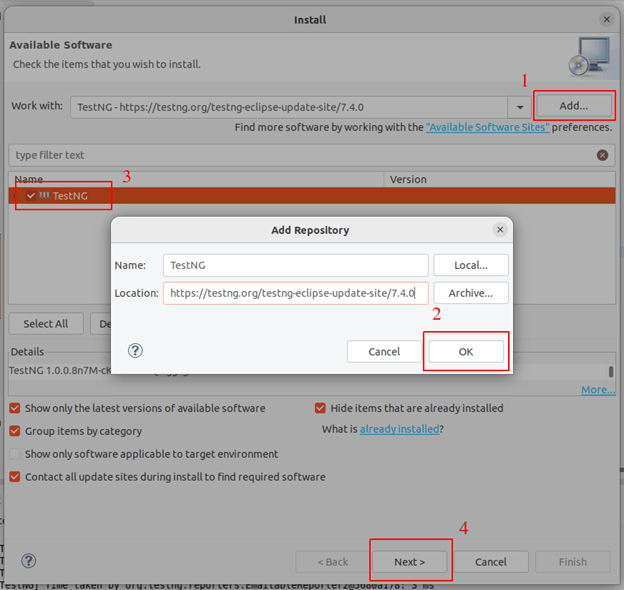
Task: Close the Install window
Action: (606, 19)
